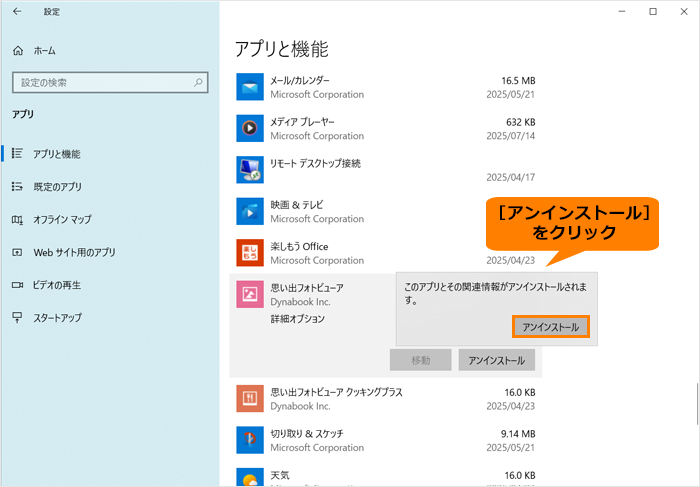Click the lower アンインストール button beside 移動
The image size is (700, 487).
tap(496, 360)
